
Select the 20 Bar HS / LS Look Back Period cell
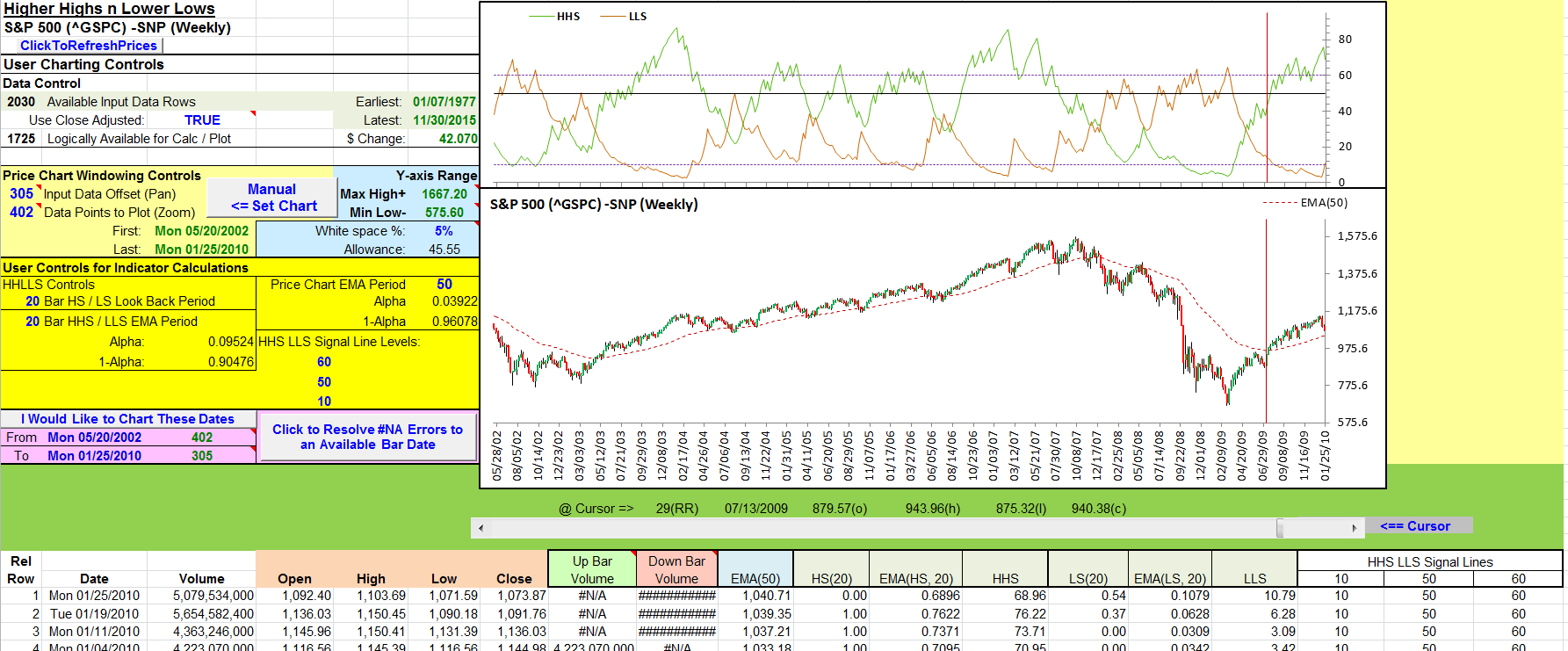pyautogui.click(x=128, y=301)
